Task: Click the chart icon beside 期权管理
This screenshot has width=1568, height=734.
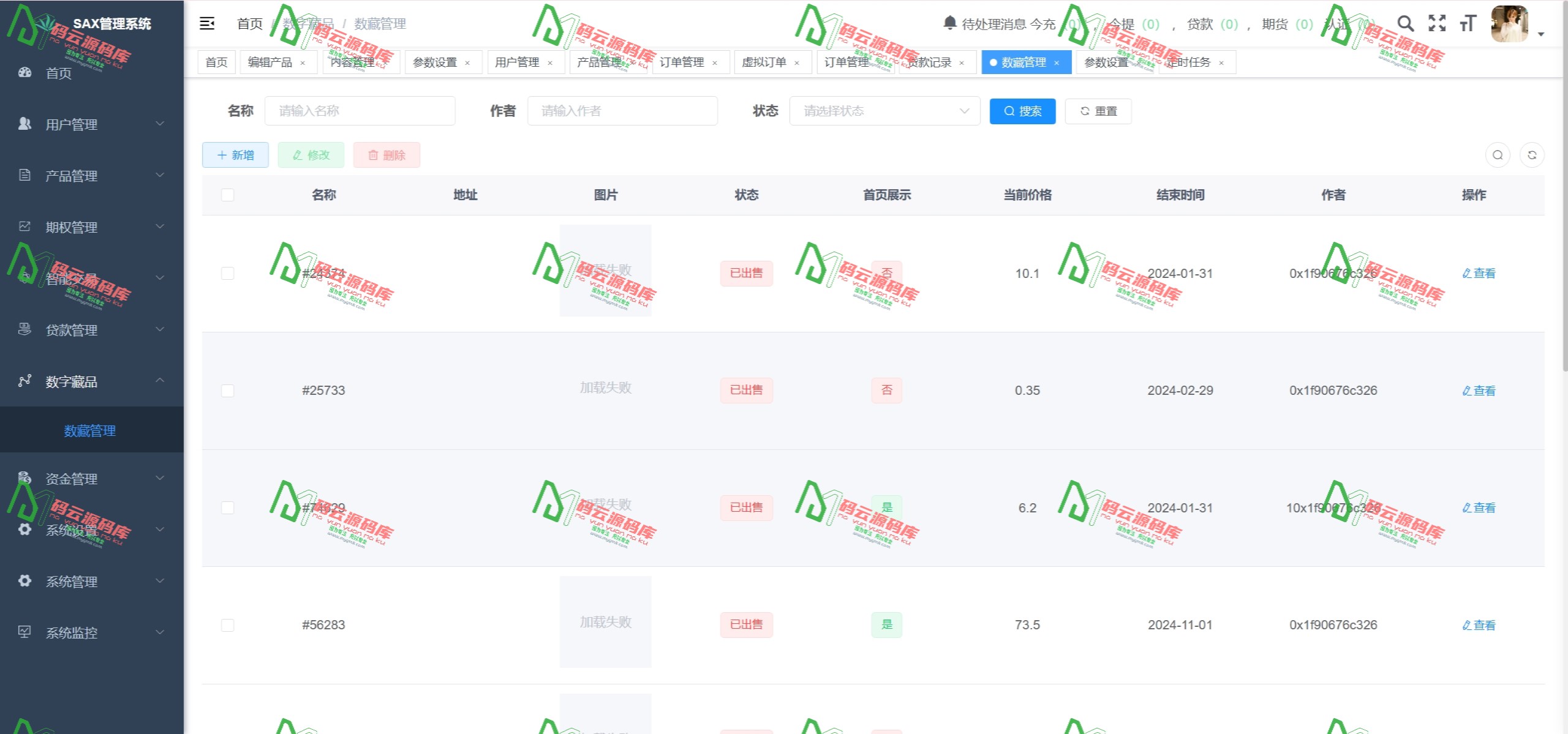Action: pos(24,227)
